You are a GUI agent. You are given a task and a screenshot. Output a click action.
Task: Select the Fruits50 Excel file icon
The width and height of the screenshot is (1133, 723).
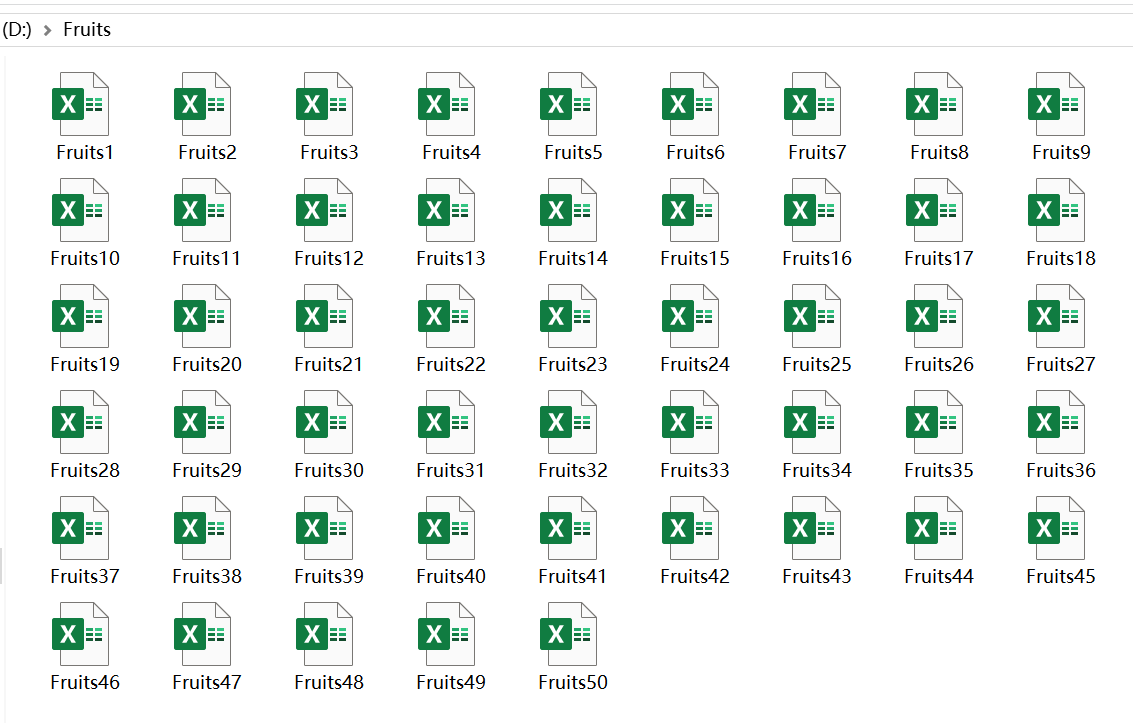pyautogui.click(x=569, y=635)
